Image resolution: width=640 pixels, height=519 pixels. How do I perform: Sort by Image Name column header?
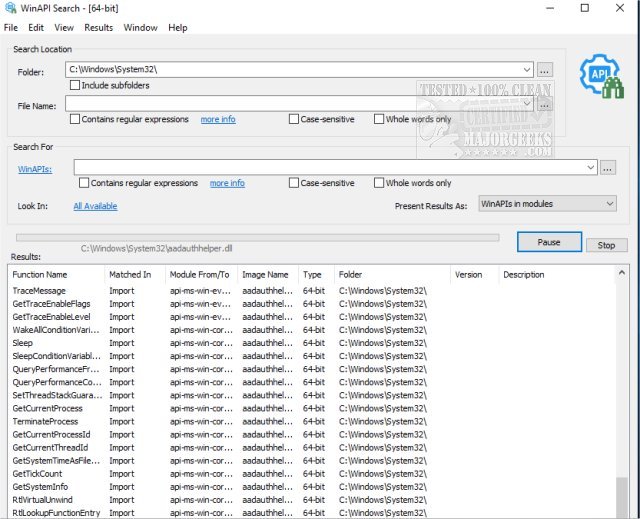pos(268,275)
